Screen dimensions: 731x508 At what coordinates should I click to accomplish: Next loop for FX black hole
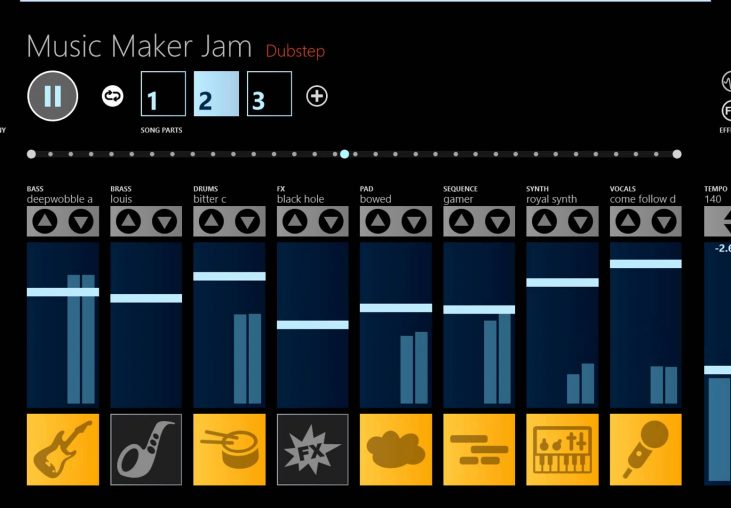[331, 221]
